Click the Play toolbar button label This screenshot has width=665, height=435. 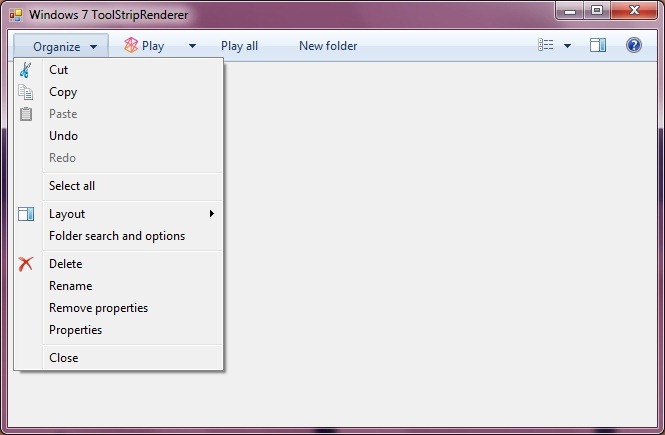153,46
